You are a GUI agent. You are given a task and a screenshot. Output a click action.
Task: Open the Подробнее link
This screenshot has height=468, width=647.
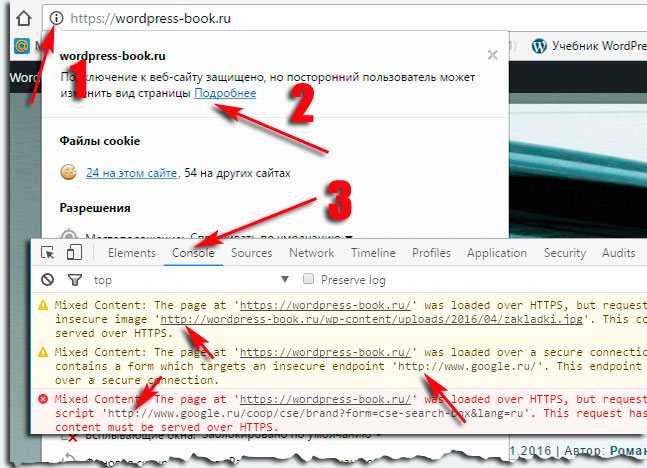(x=225, y=93)
